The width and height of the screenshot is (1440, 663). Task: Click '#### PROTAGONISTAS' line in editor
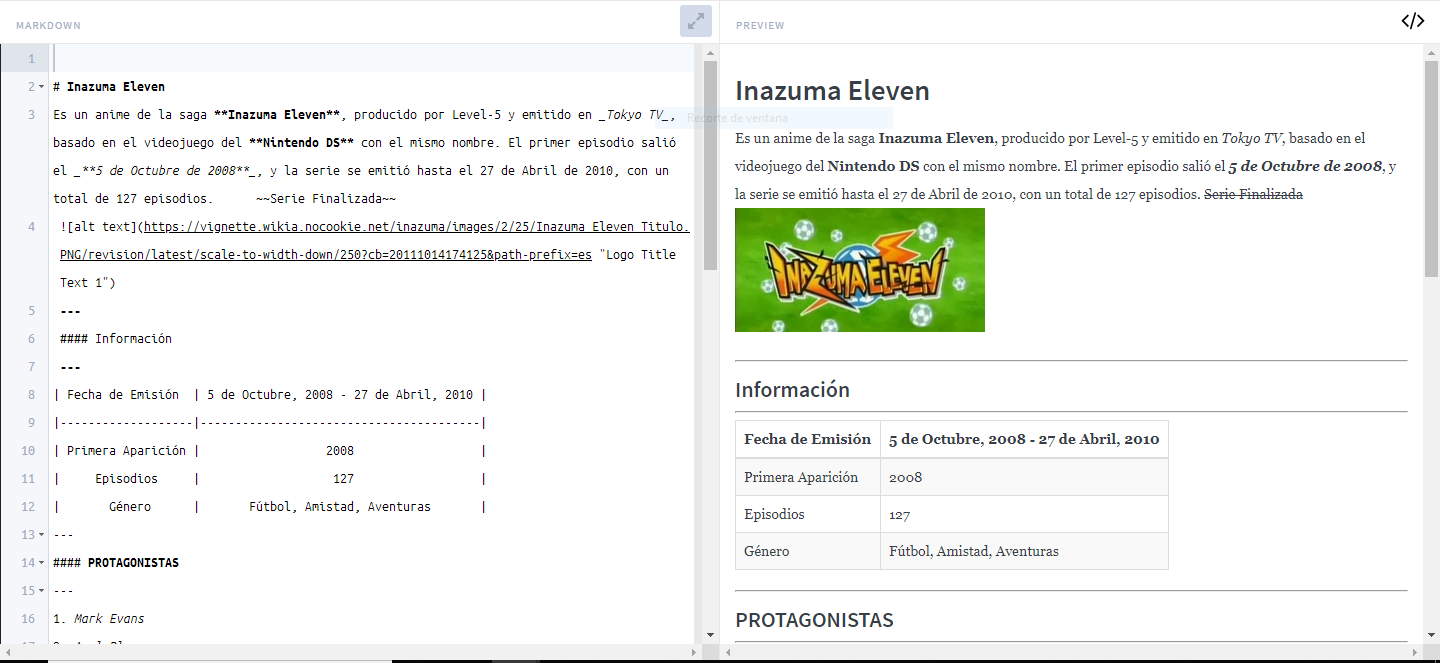click(x=116, y=563)
